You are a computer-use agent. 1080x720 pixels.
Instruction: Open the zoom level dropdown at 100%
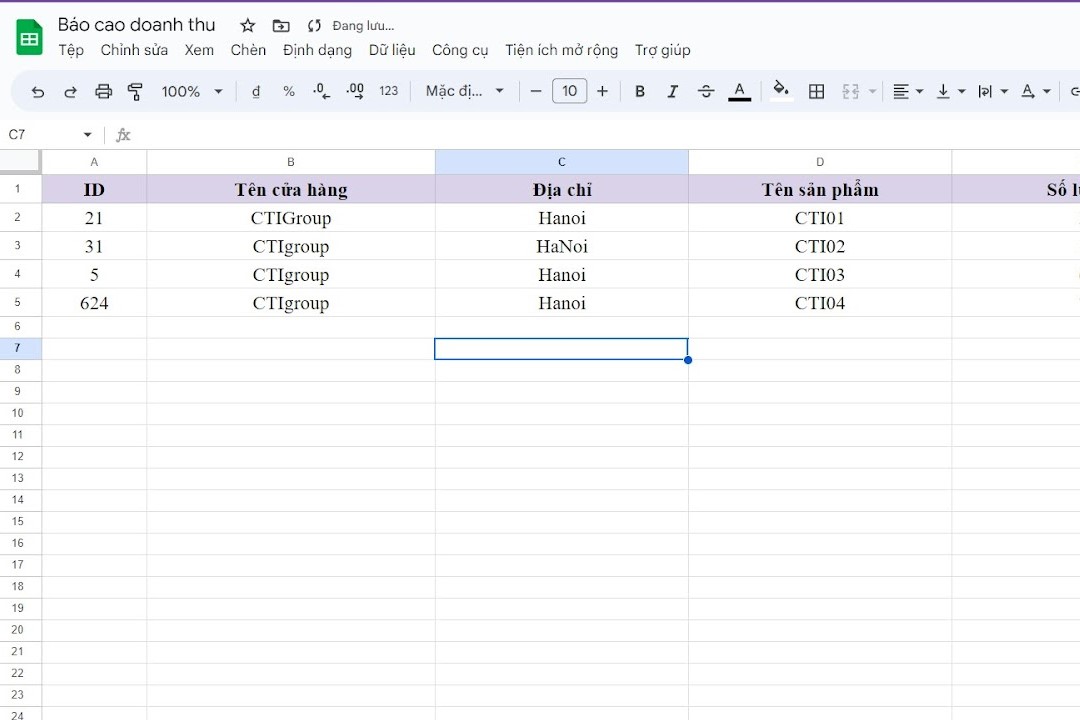tap(190, 90)
